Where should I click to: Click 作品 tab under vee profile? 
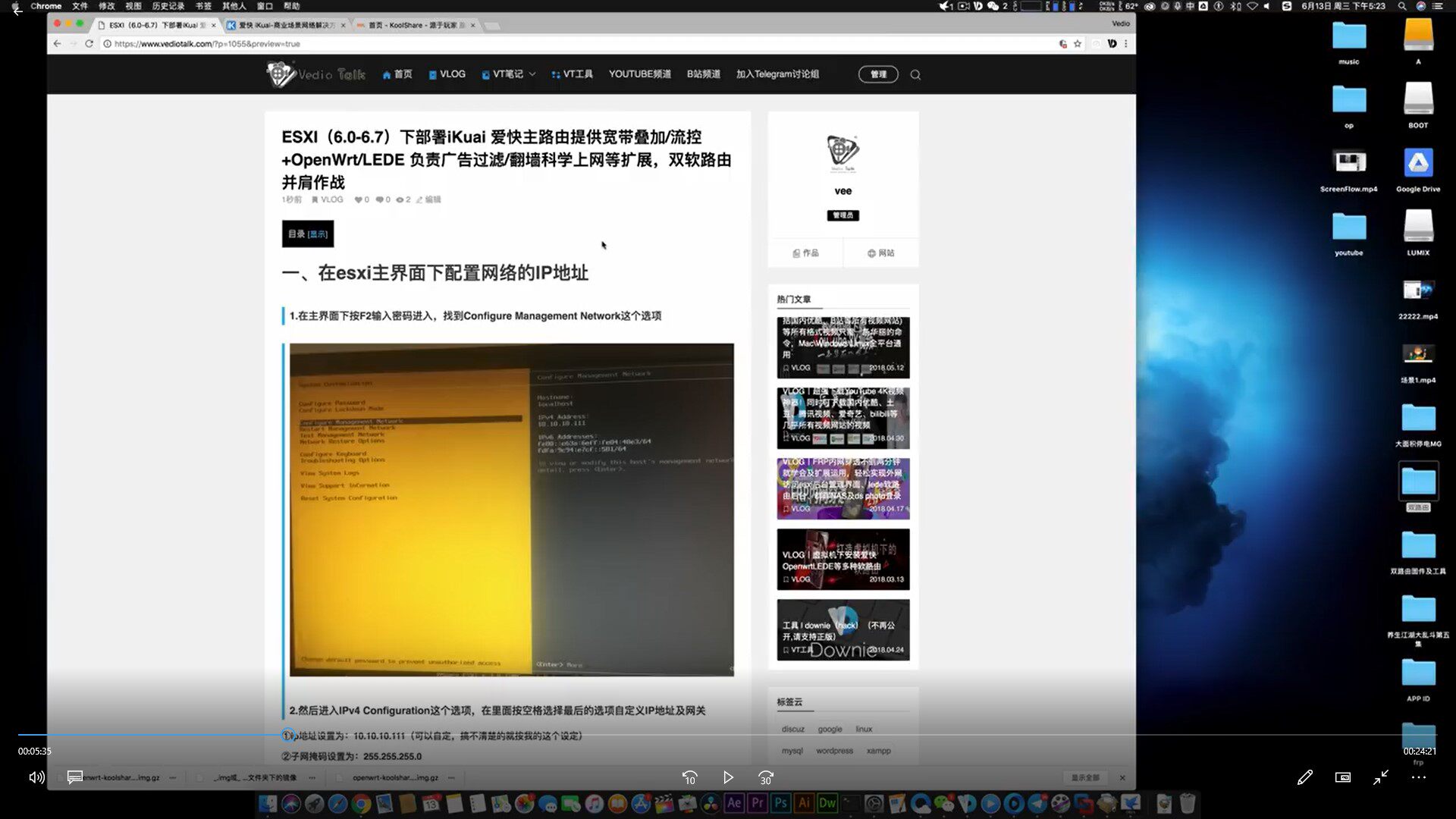click(x=805, y=253)
